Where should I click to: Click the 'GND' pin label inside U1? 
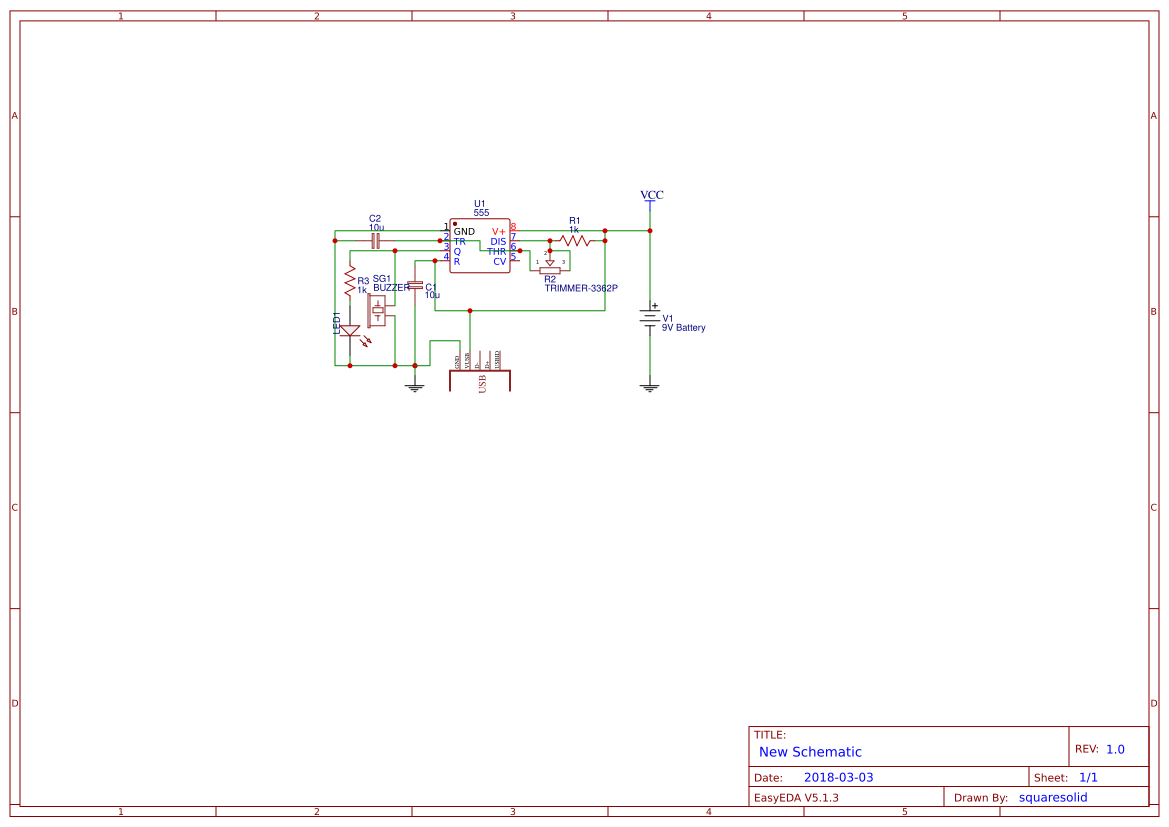pyautogui.click(x=464, y=232)
